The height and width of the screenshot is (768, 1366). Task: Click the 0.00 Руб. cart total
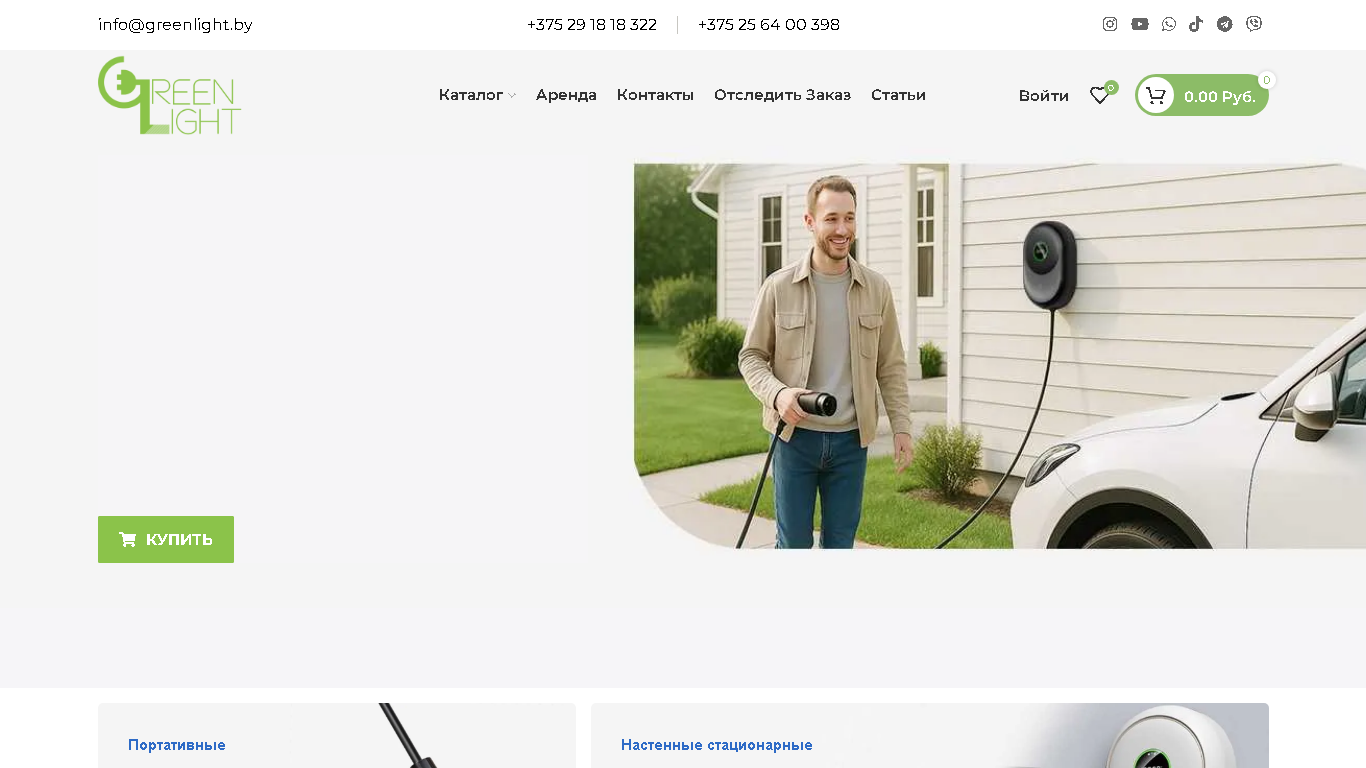point(1220,97)
